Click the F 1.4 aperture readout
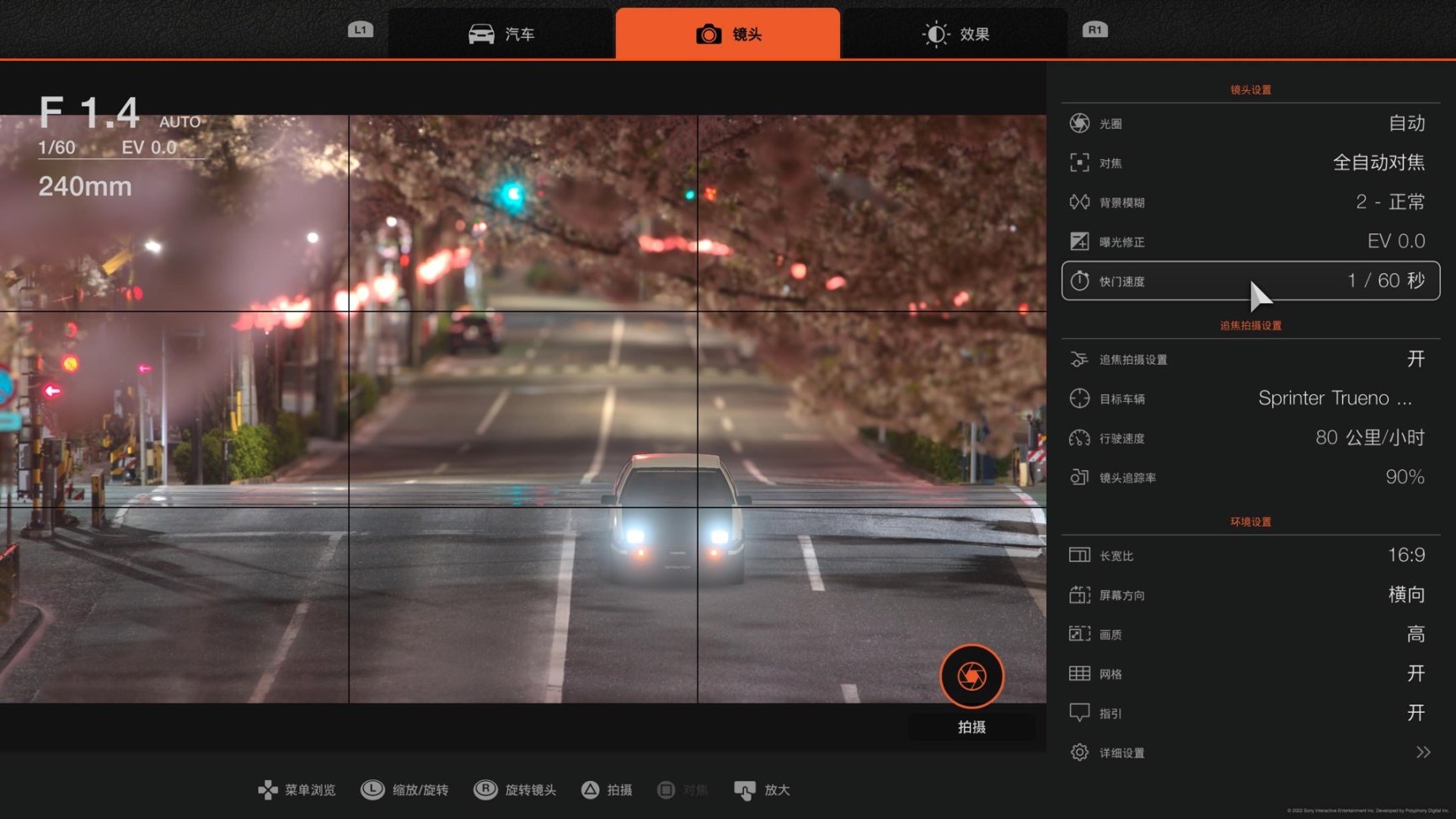 click(89, 113)
